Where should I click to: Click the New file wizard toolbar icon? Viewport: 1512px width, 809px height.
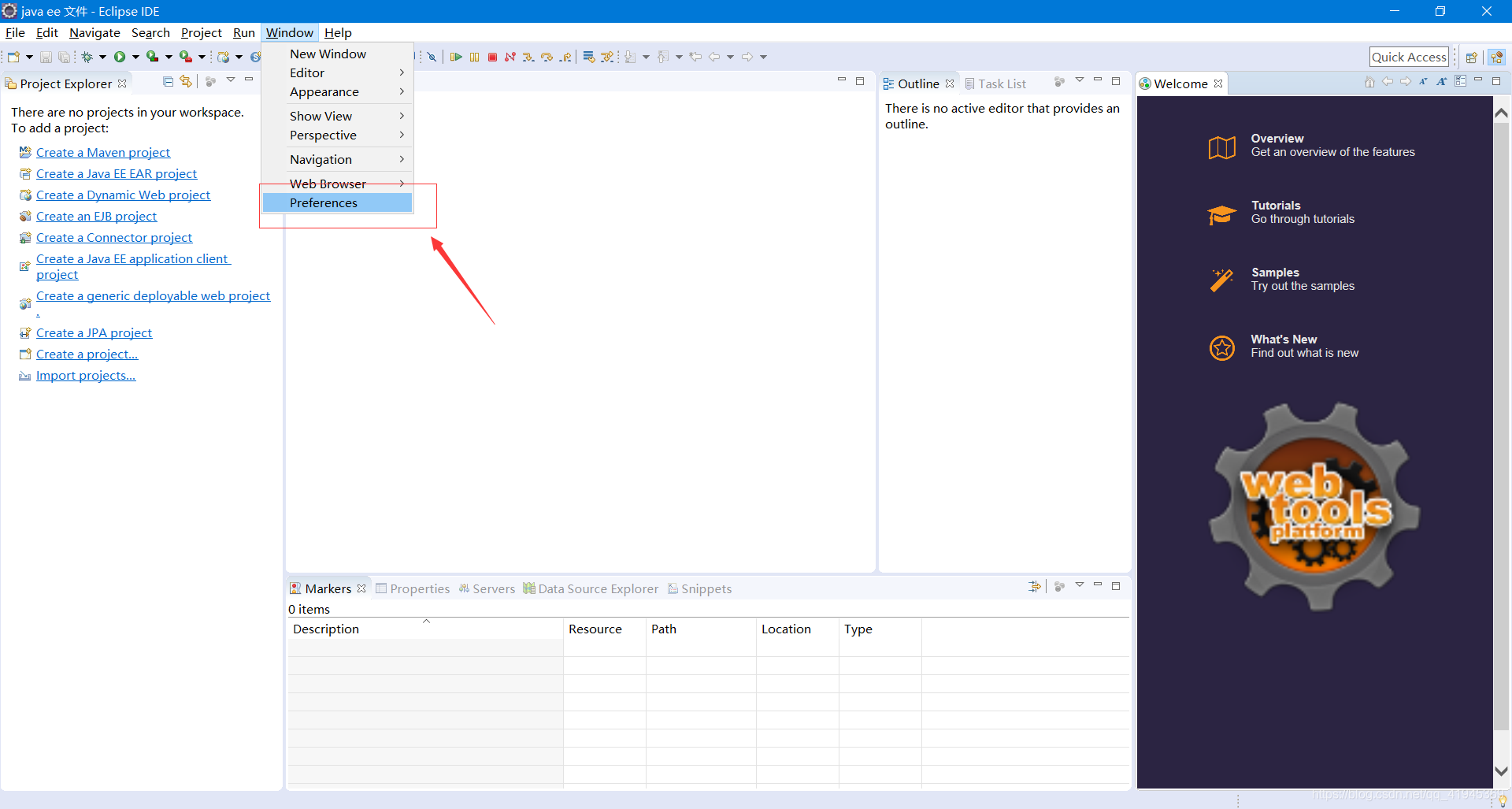(13, 57)
